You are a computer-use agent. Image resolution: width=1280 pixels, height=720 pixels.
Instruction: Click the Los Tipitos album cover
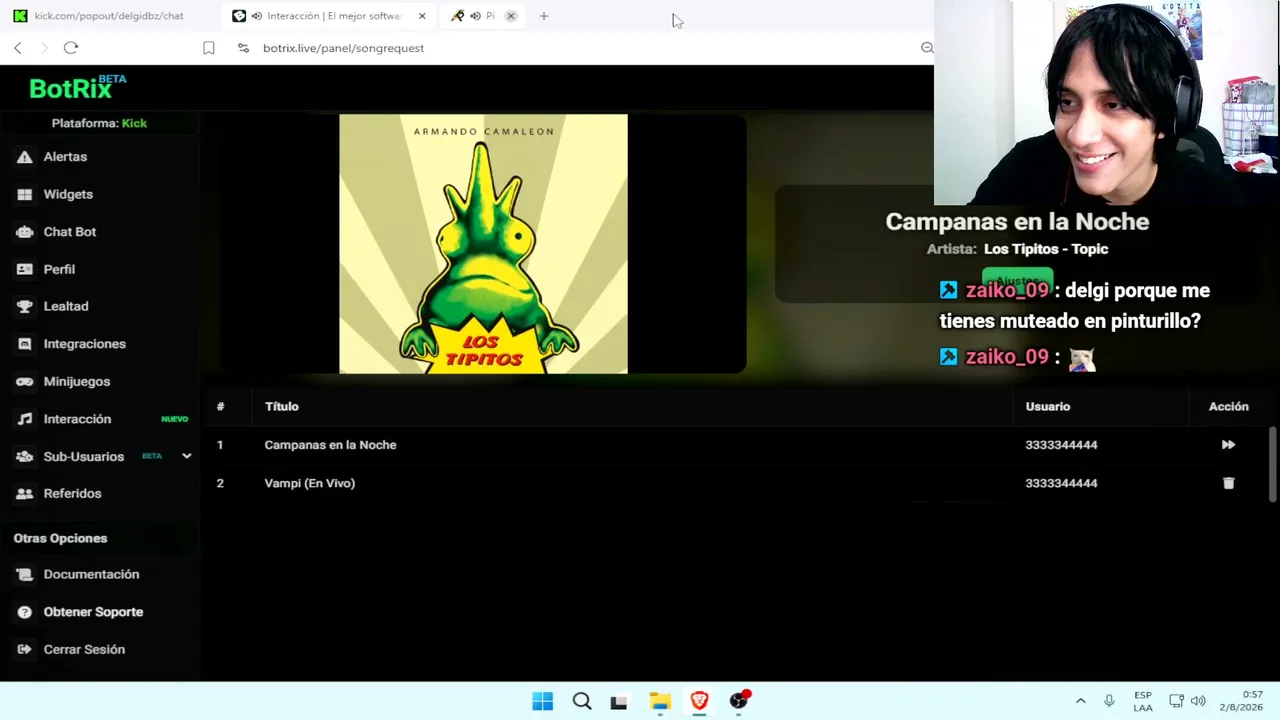click(x=483, y=244)
